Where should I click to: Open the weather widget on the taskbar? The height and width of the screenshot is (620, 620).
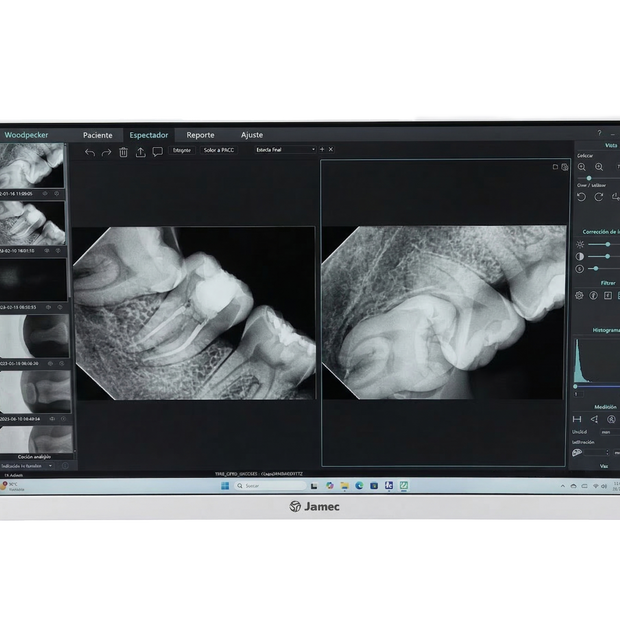point(13,486)
